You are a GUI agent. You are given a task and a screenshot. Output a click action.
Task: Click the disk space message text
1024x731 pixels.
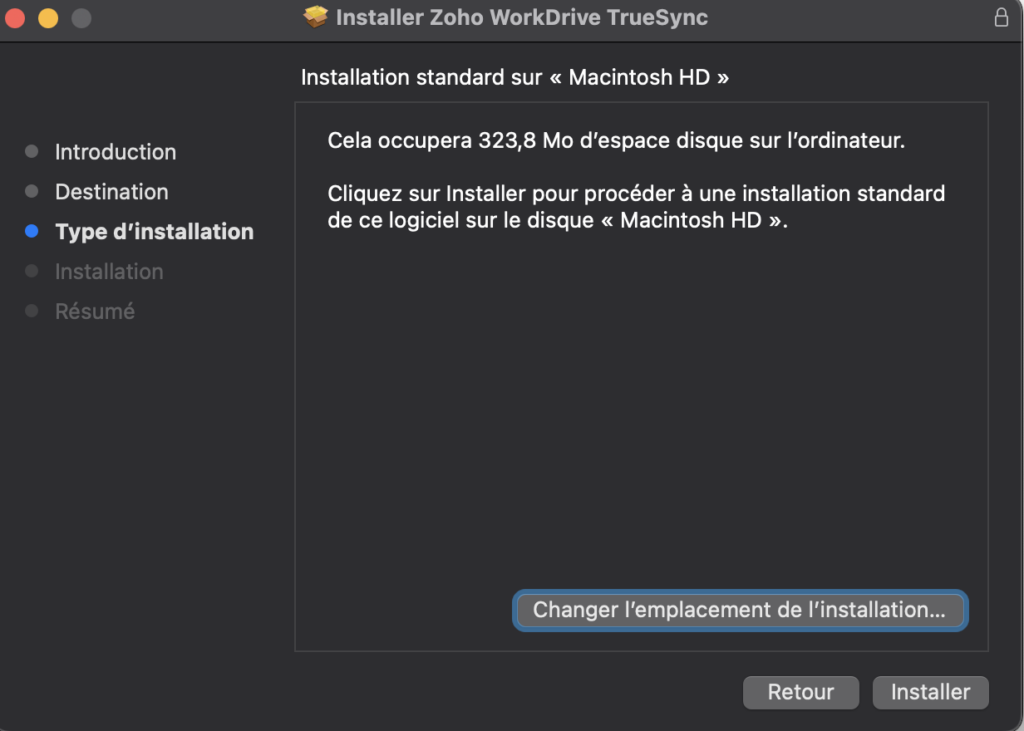pyautogui.click(x=616, y=140)
